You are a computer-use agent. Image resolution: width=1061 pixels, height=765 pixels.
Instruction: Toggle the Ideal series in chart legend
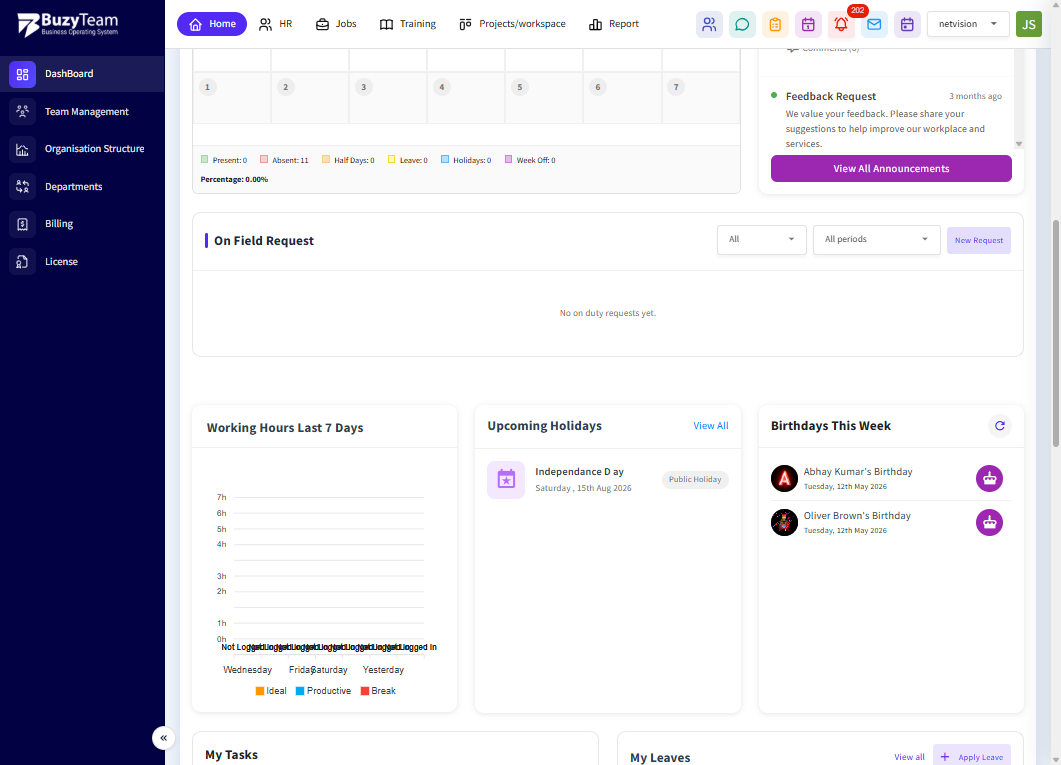[271, 691]
